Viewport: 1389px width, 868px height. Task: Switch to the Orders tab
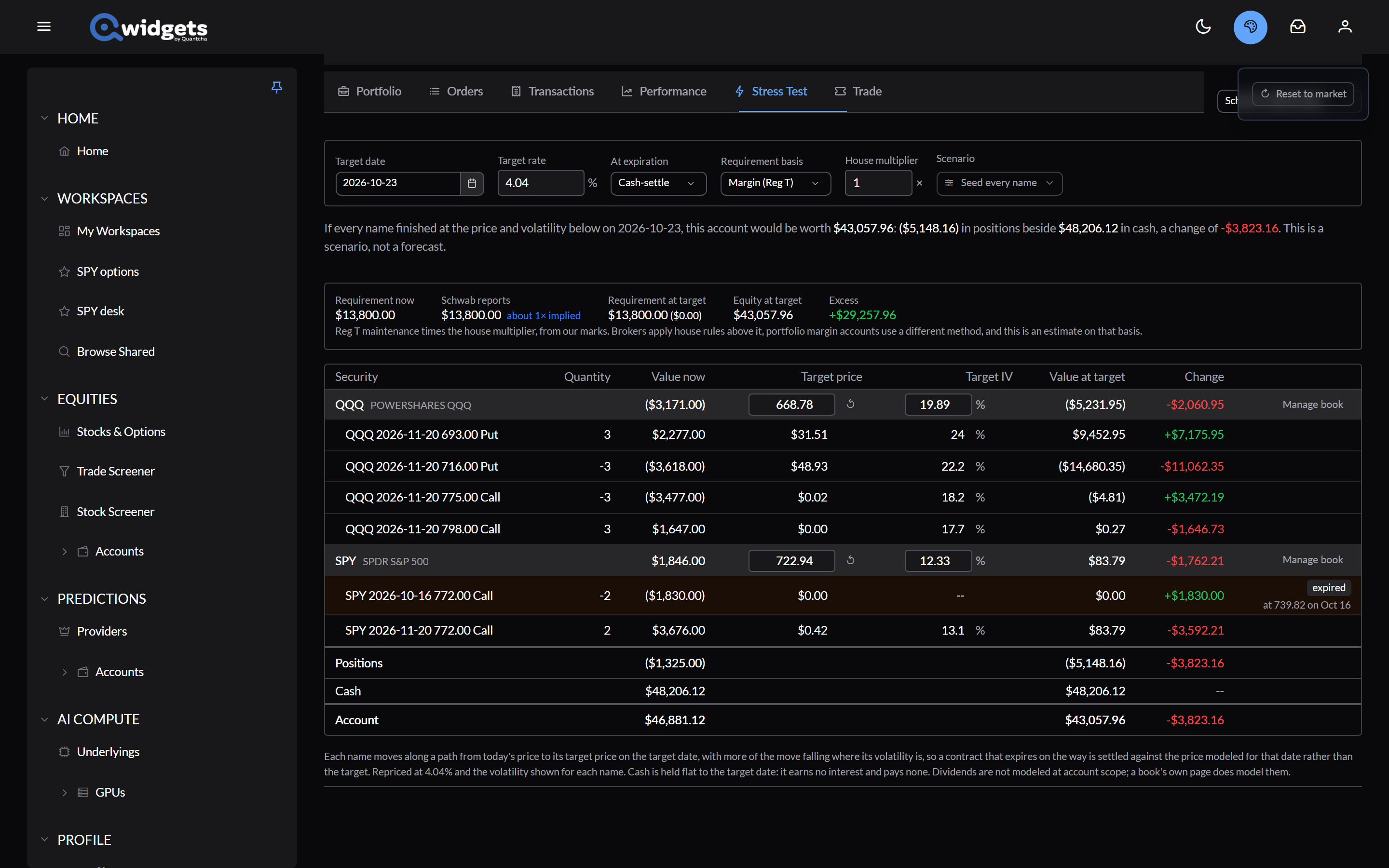(456, 91)
